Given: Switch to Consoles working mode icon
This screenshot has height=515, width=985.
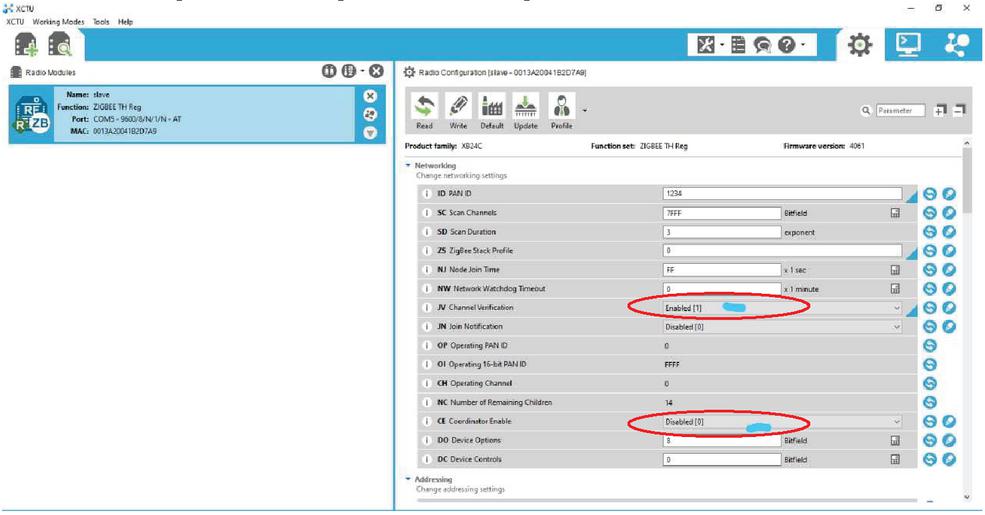Looking at the screenshot, I should (x=908, y=44).
